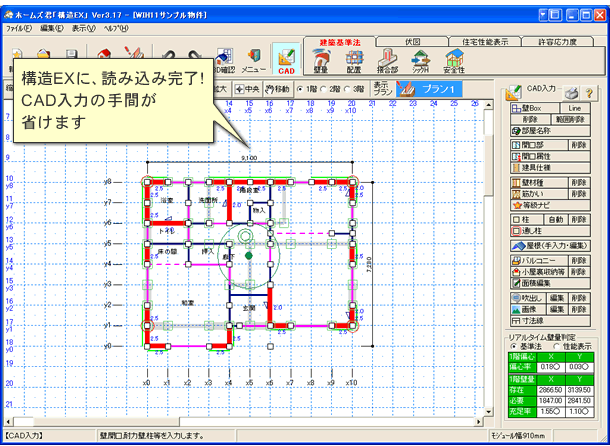Screen dimensions: 610x446
Task: Open the 配置 wall placement check
Action: click(x=354, y=61)
